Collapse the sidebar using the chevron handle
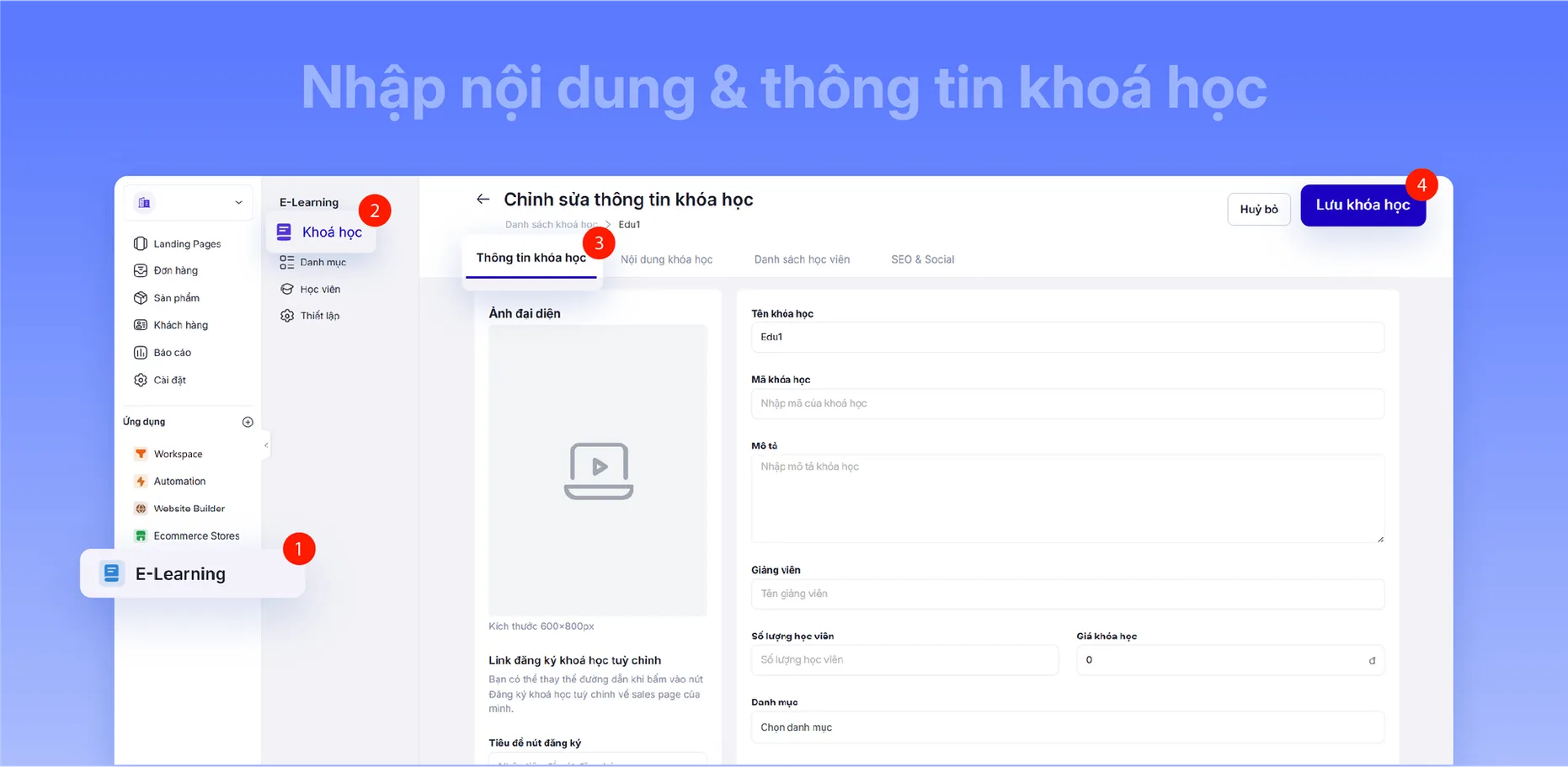The height and width of the screenshot is (767, 1568). [x=266, y=445]
